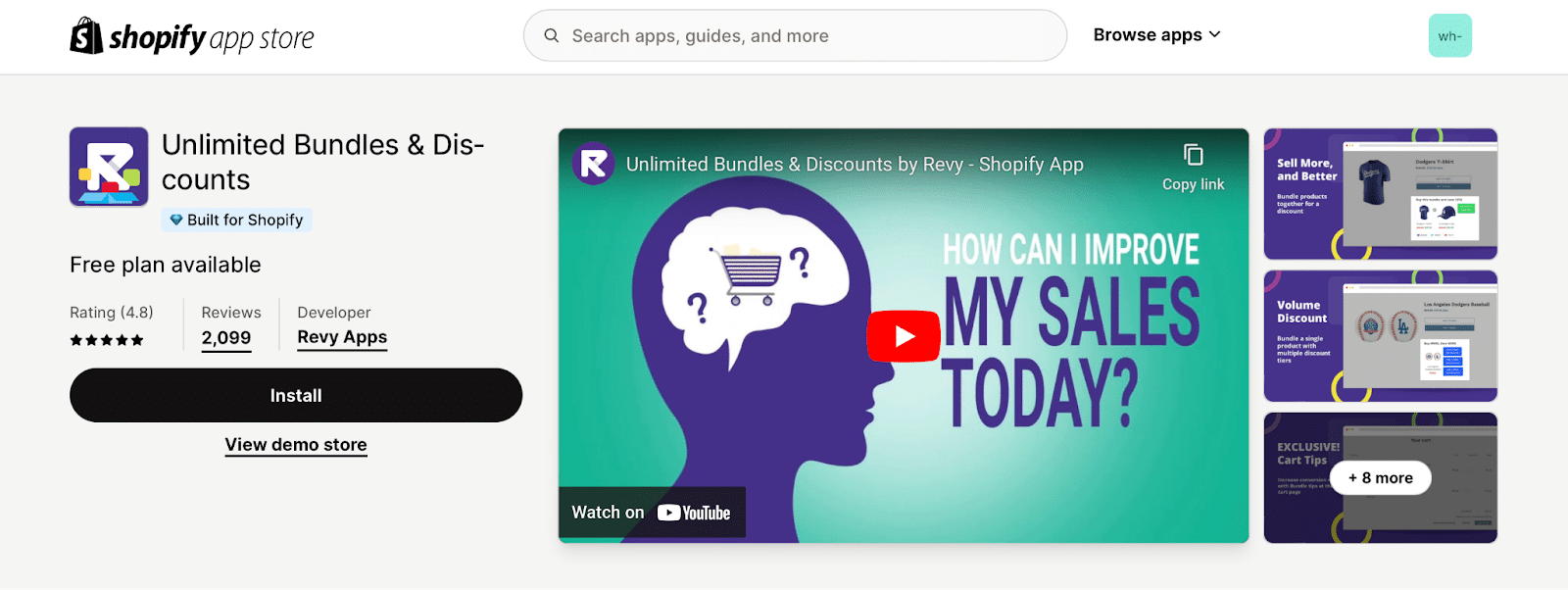This screenshot has height=590, width=1568.
Task: Click the Install button
Action: 295,395
